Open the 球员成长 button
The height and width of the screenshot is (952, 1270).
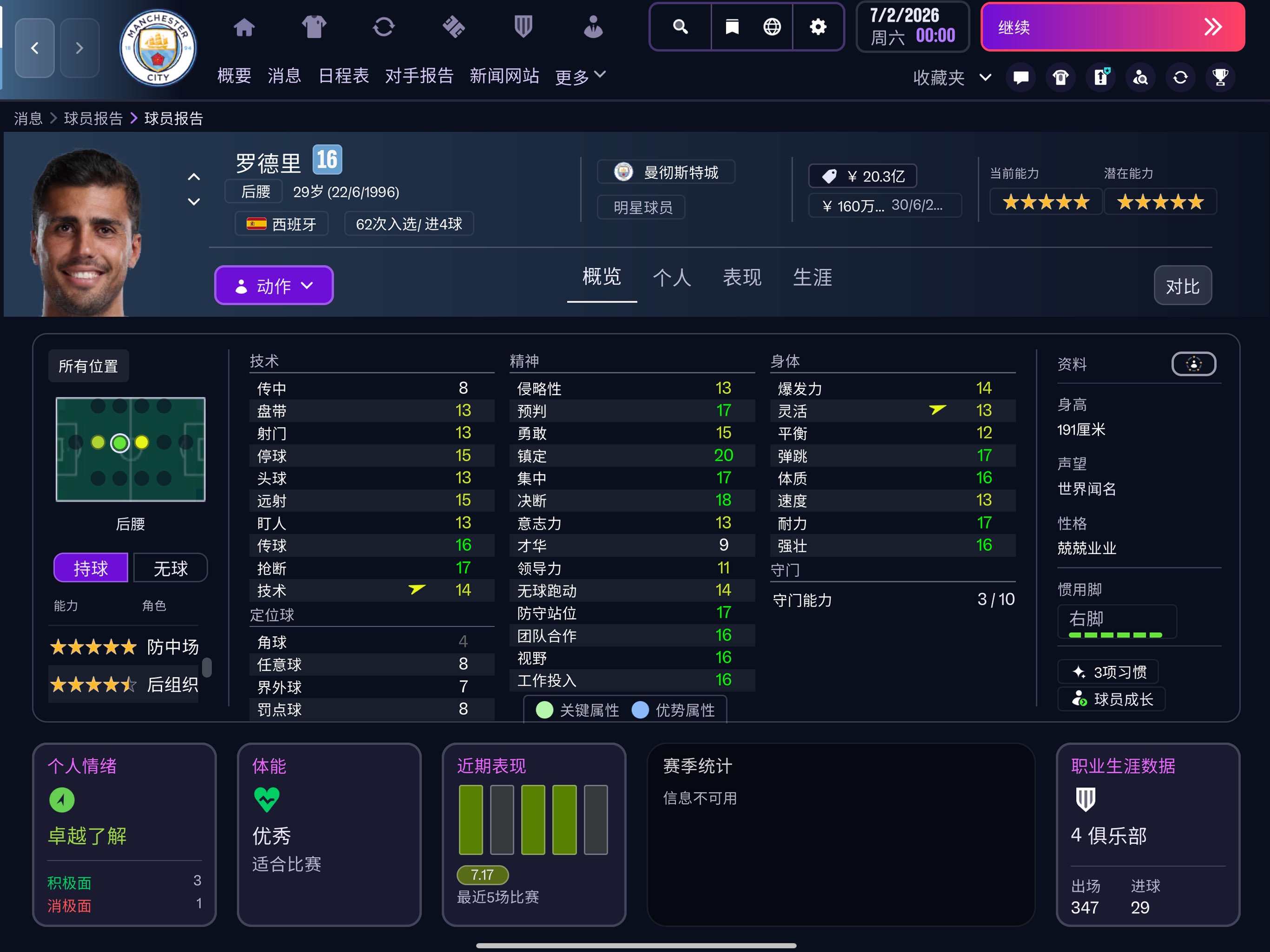(x=1111, y=699)
